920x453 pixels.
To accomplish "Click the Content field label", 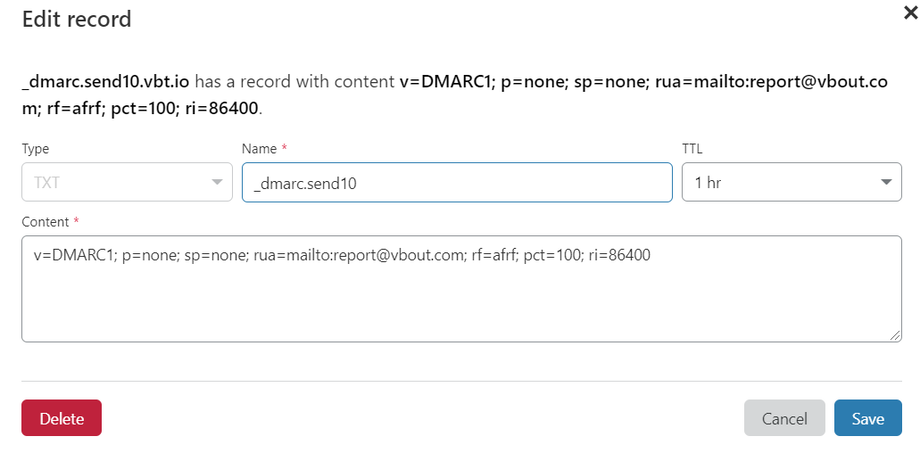I will (44, 222).
